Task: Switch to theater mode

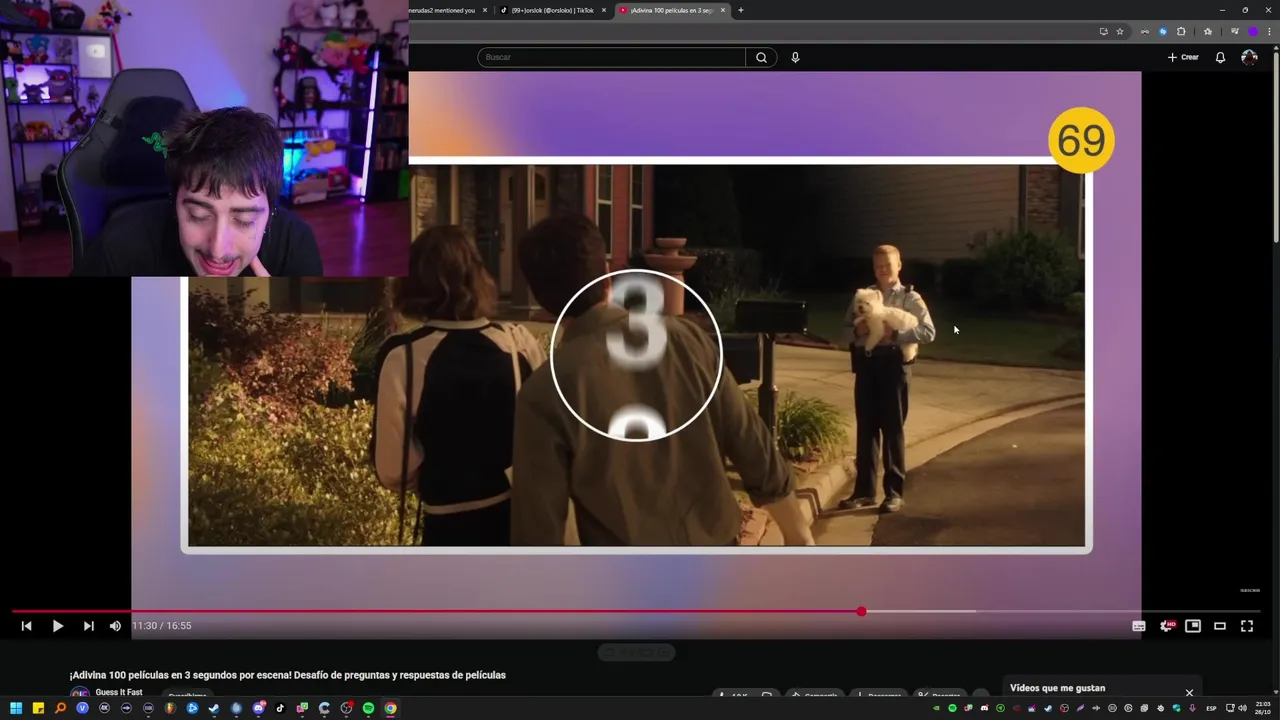Action: (x=1220, y=626)
